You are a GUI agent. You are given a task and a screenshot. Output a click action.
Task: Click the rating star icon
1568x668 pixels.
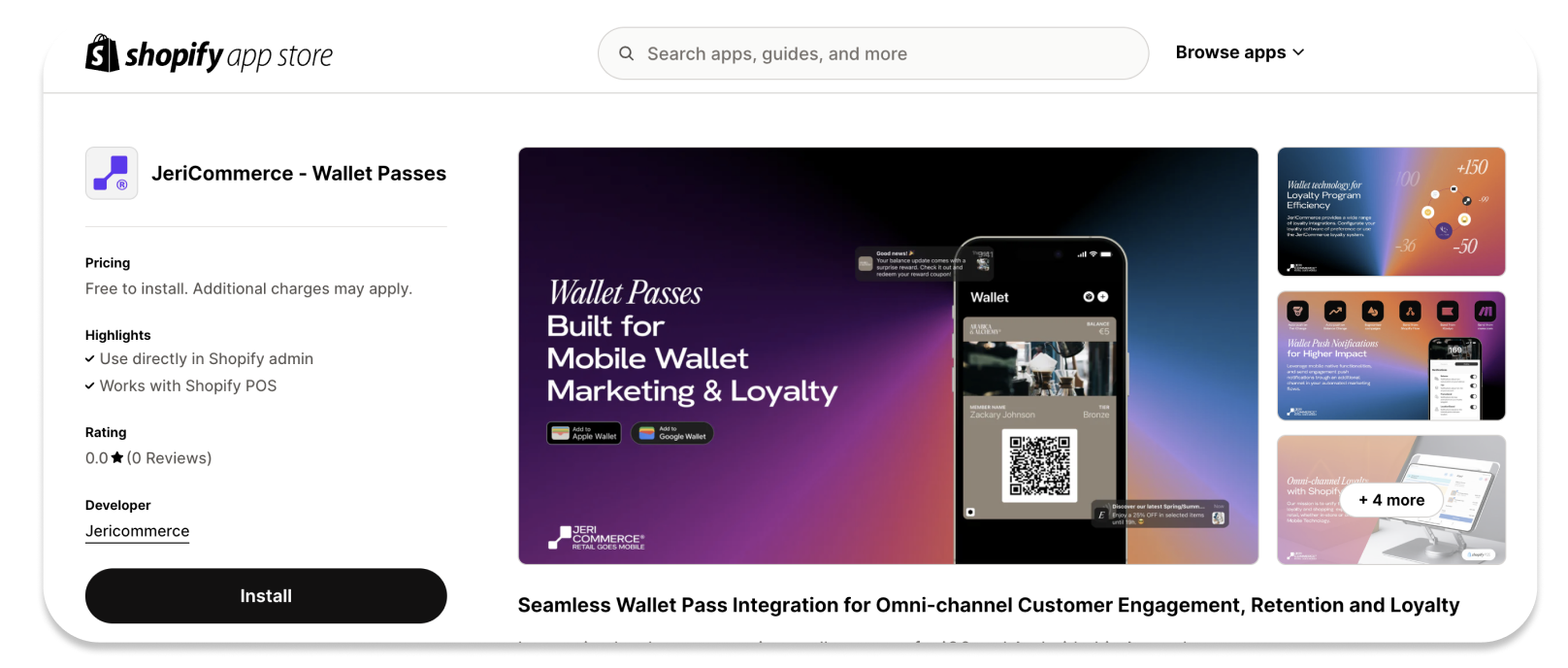(x=117, y=457)
